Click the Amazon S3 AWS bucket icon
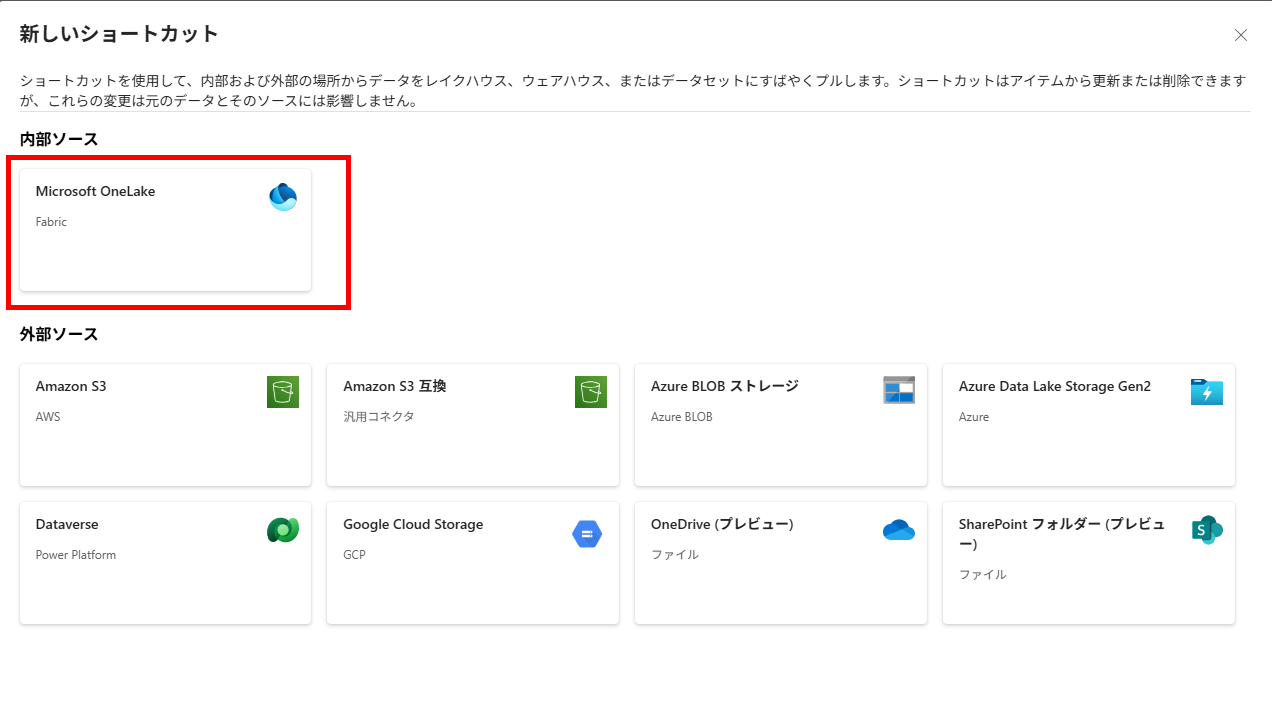Viewport: 1272px width, 719px height. (x=283, y=392)
